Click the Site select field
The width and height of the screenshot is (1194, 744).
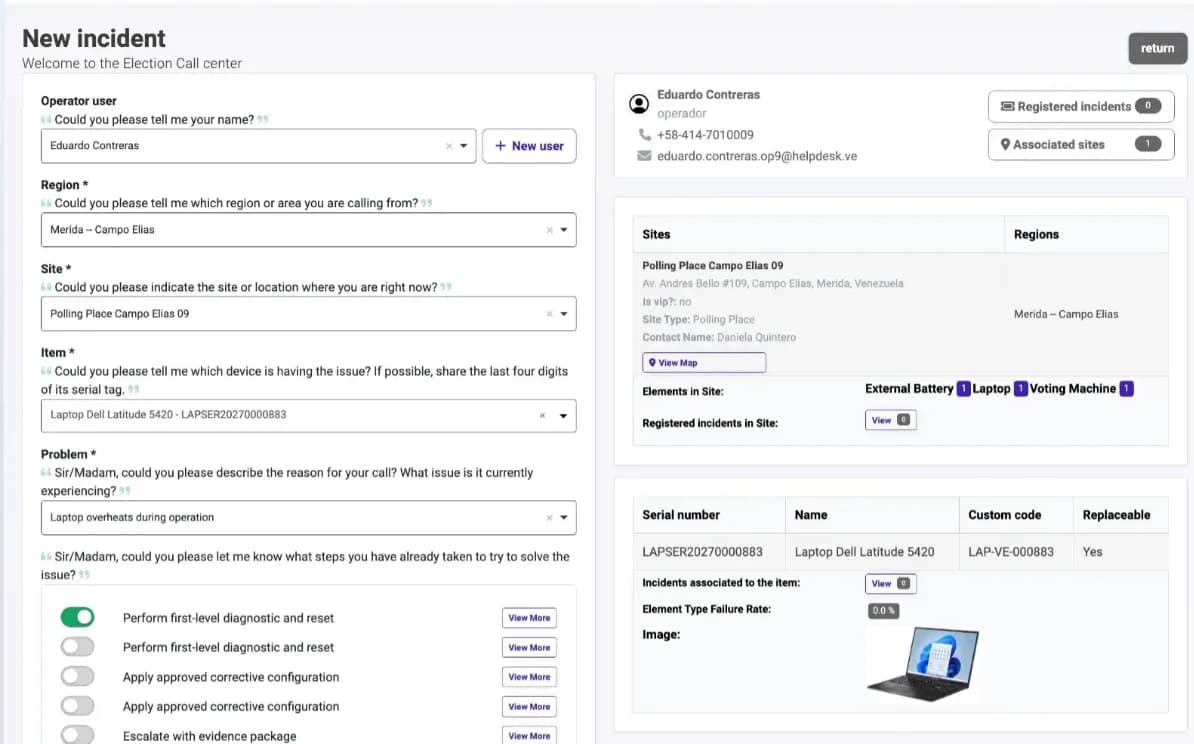click(x=308, y=314)
